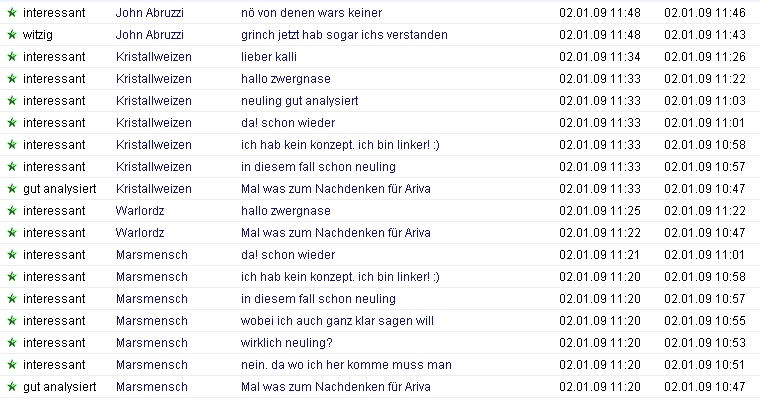
Task: Click the star in 'wirklich neuling?' row
Action: [12, 343]
